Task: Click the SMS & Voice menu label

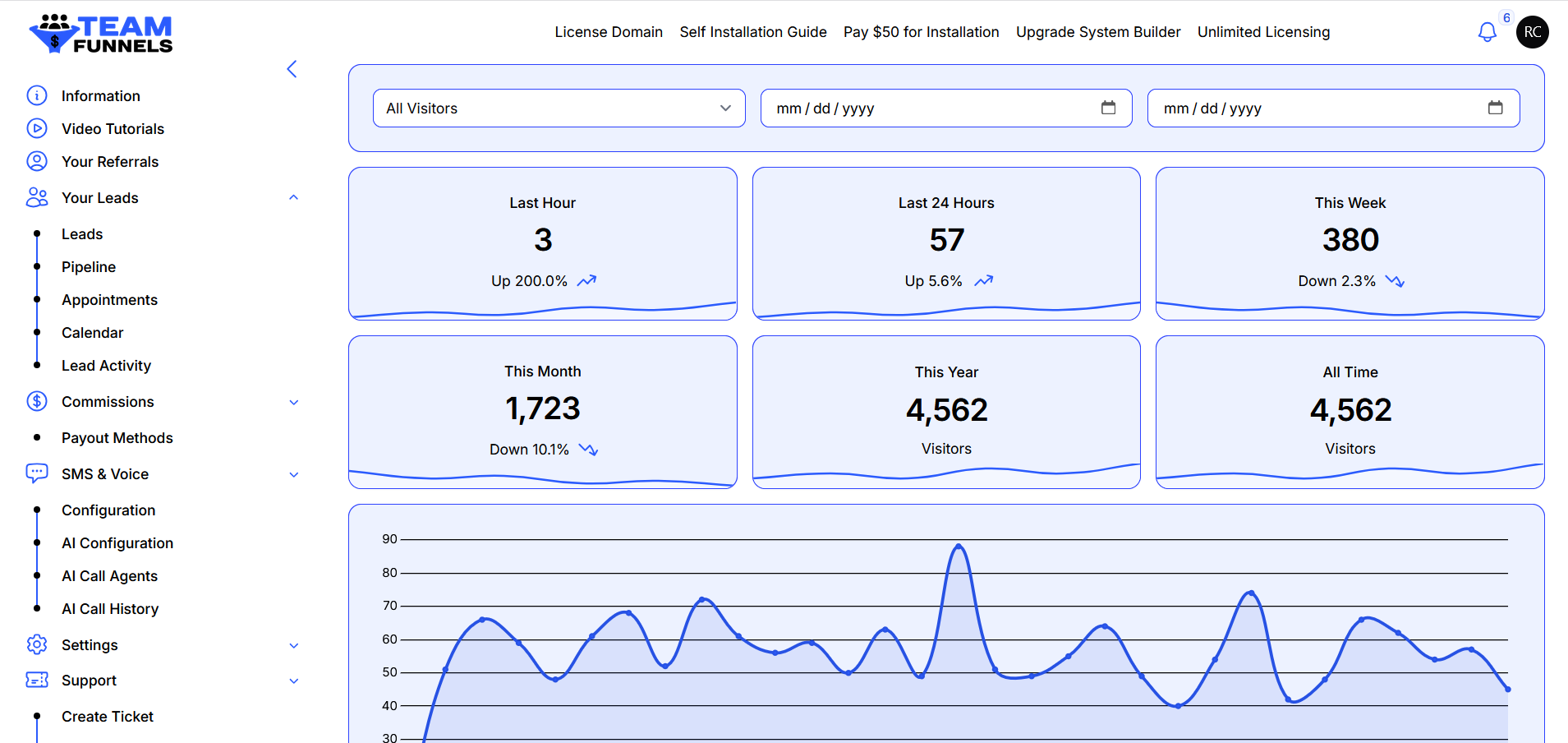Action: click(105, 474)
